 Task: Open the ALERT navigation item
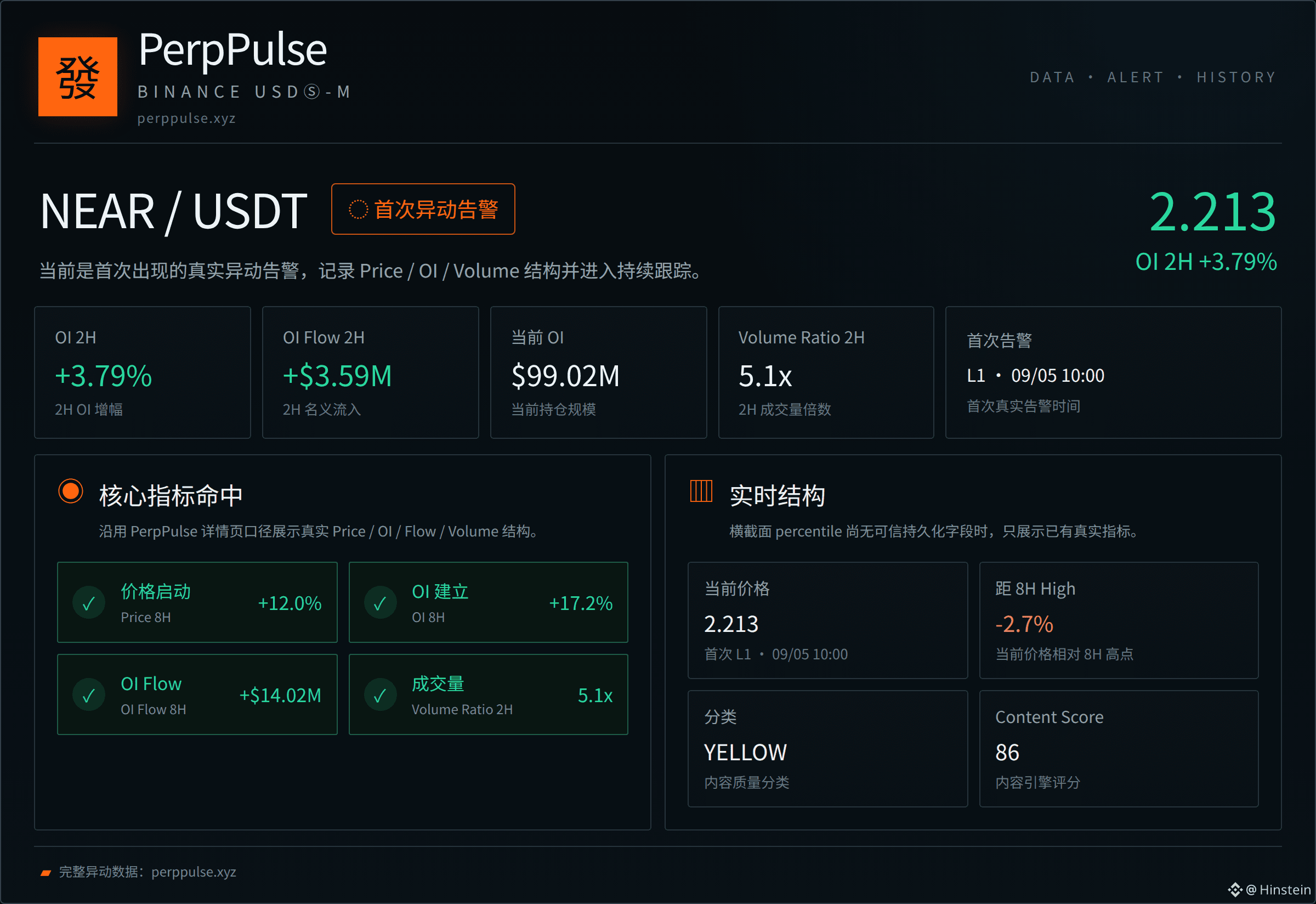1136,77
